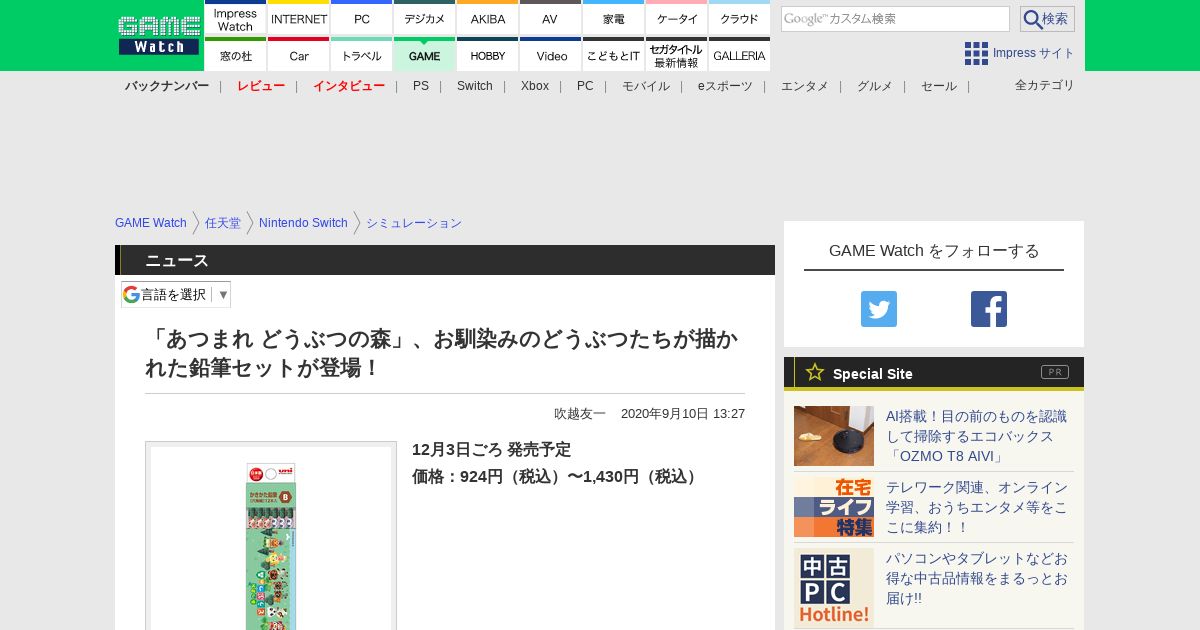
Task: Open the レビュー menu item
Action: [261, 86]
